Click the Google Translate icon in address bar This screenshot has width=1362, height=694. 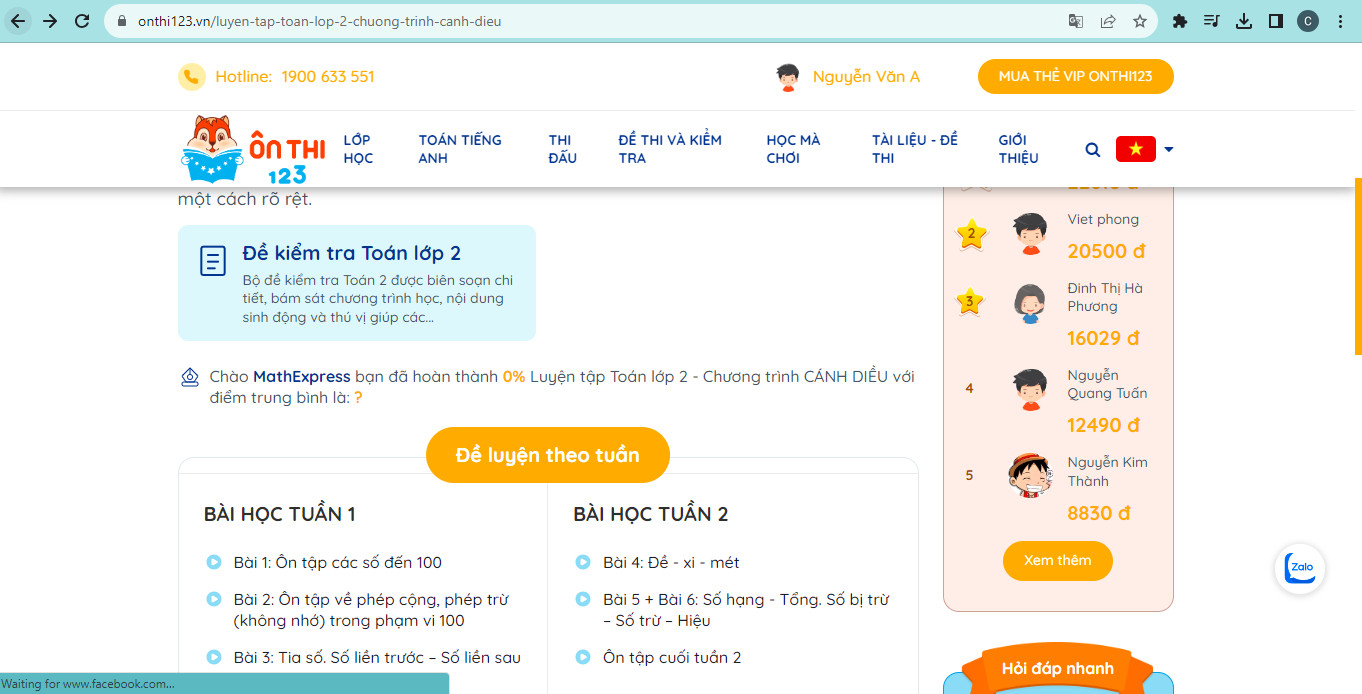pos(1076,21)
